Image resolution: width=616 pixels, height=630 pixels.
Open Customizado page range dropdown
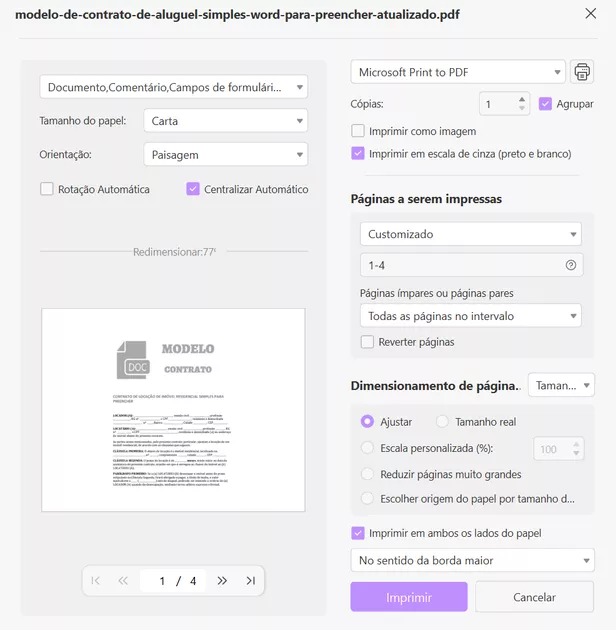coord(470,234)
